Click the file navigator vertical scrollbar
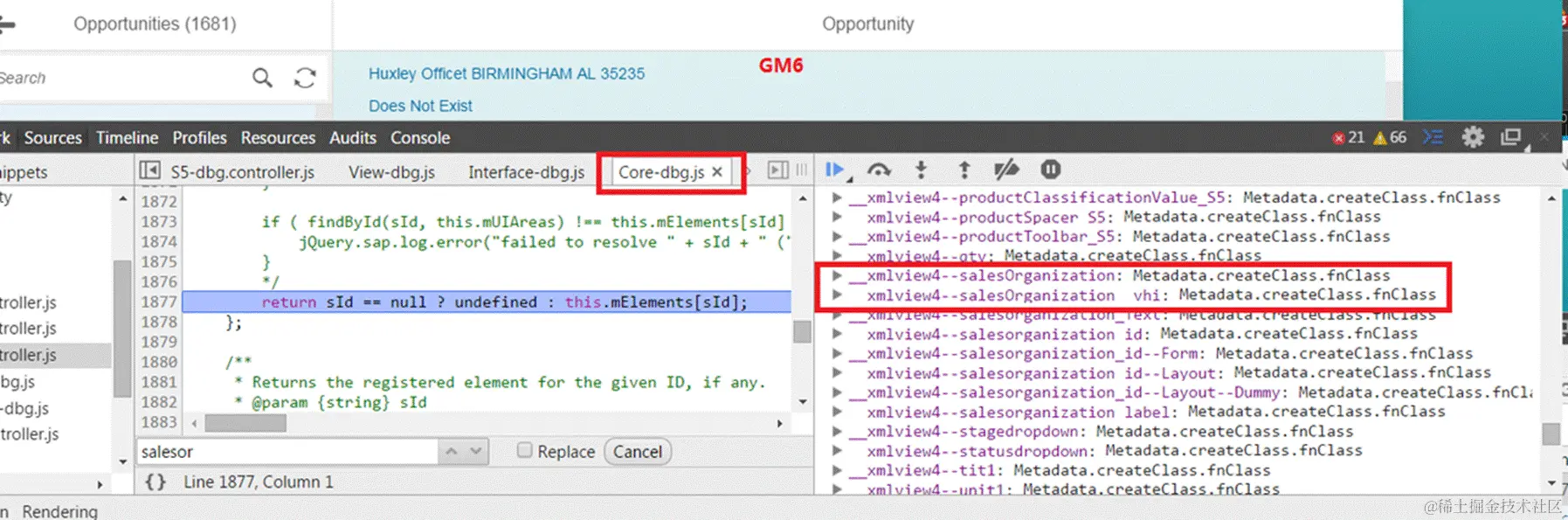This screenshot has height=520, width=1568. (x=122, y=329)
